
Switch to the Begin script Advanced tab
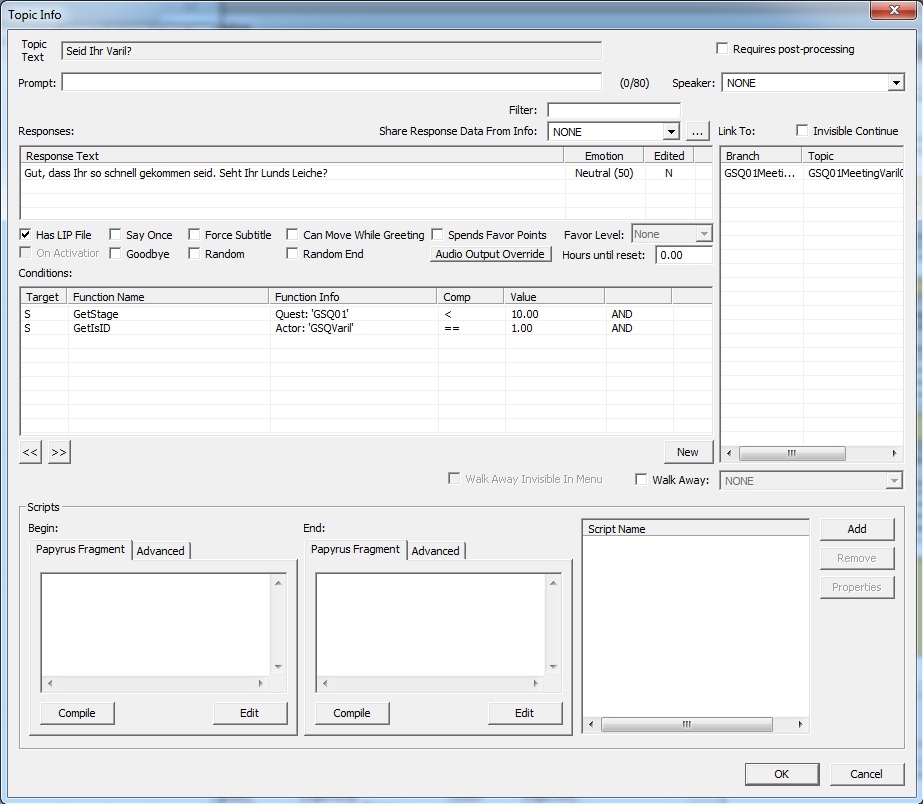[x=160, y=551]
